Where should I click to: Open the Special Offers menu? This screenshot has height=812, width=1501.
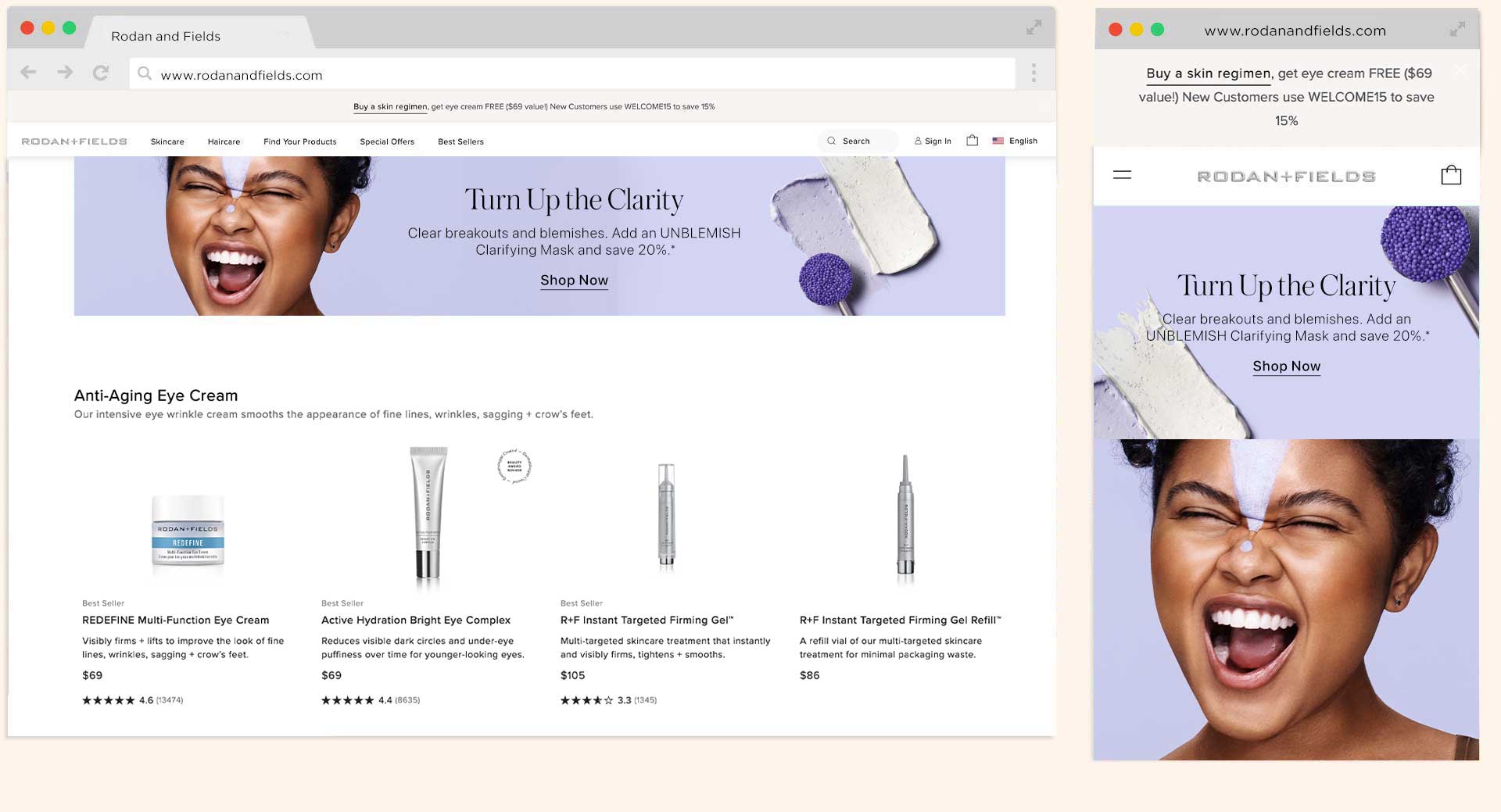pos(387,141)
